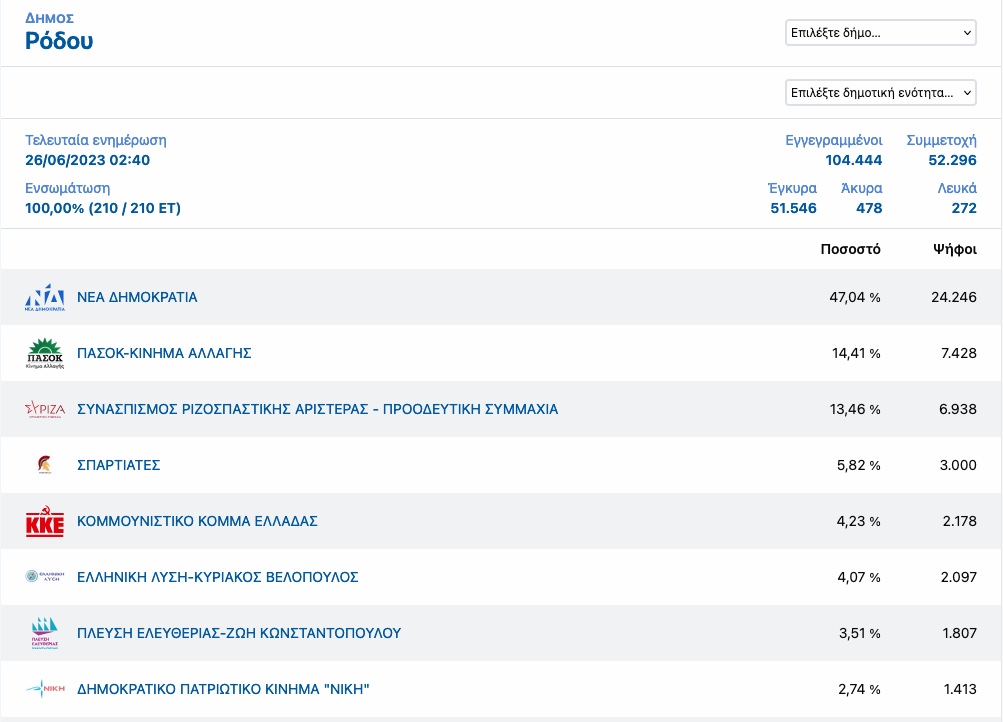1003x722 pixels.
Task: Click the red KKE party logo
Action: (x=45, y=521)
